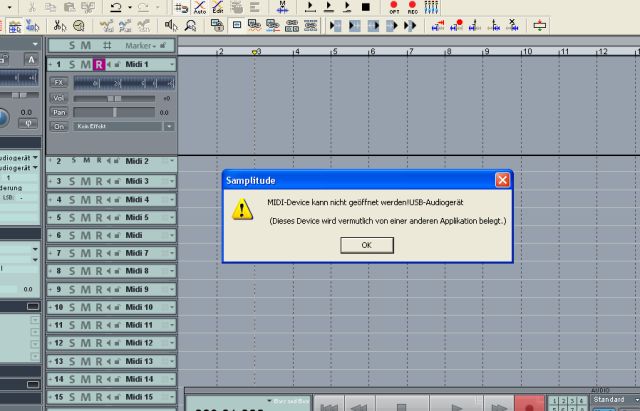
Task: Click the Vol button on Midi 1
Action: point(59,98)
